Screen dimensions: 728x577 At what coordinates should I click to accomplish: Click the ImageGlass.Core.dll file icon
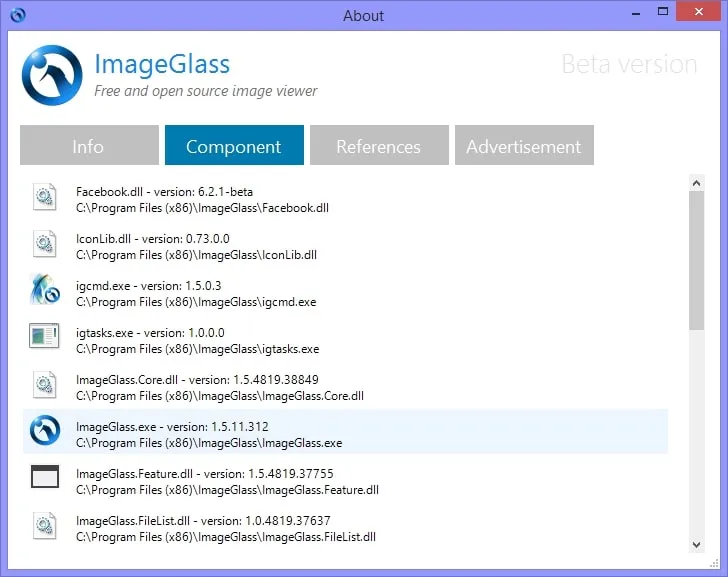pyautogui.click(x=45, y=385)
